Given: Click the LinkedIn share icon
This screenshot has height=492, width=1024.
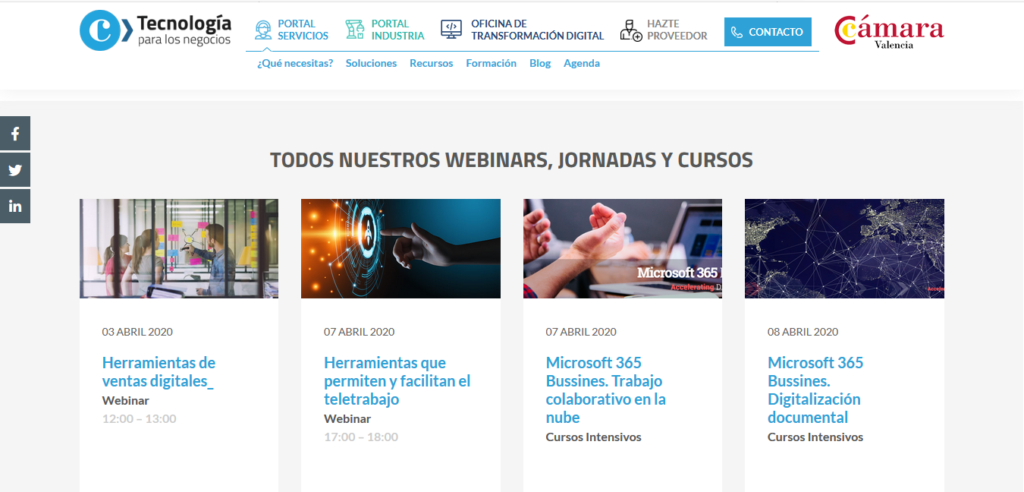Looking at the screenshot, I should coord(15,206).
